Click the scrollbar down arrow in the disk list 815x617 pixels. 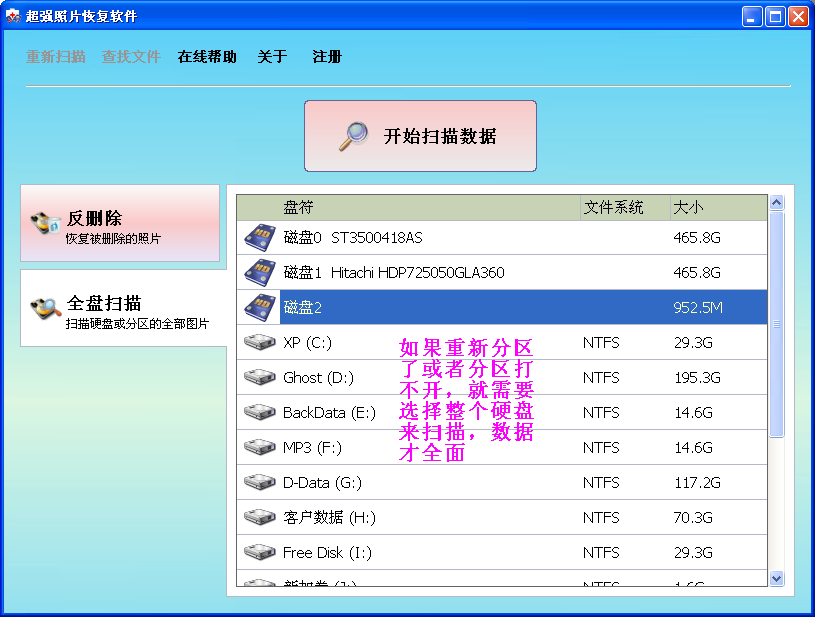tap(777, 578)
